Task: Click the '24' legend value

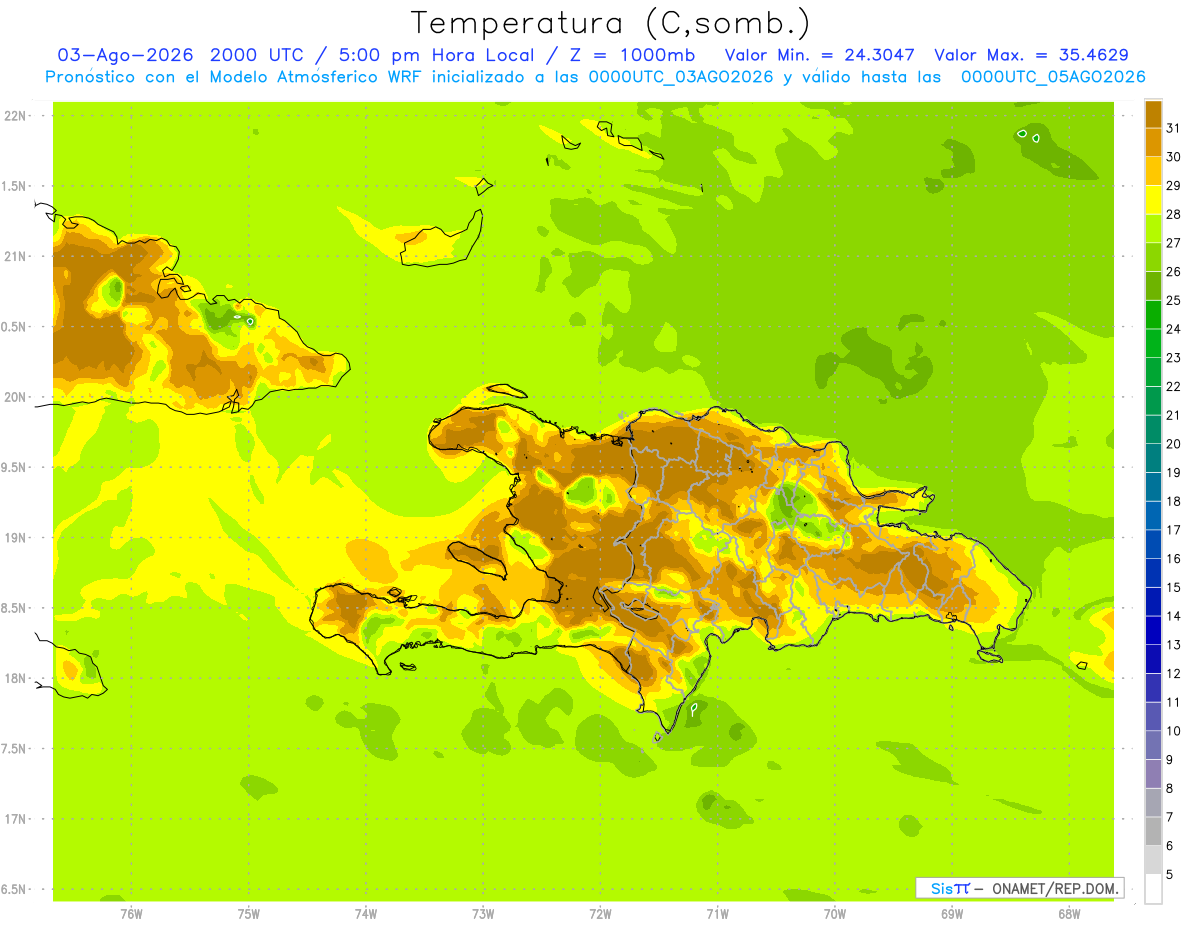Action: (x=1174, y=329)
